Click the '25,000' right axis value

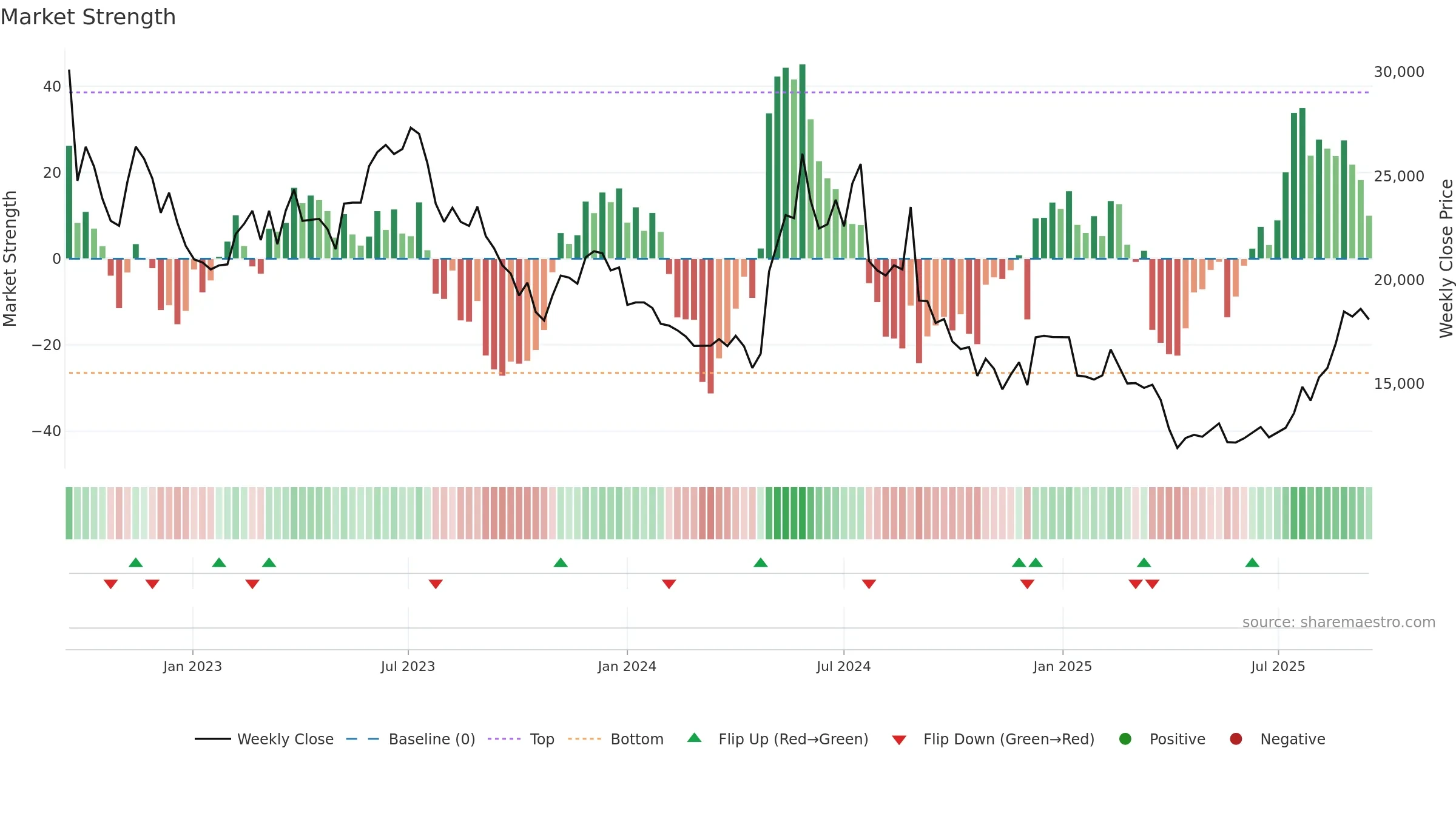click(1399, 177)
